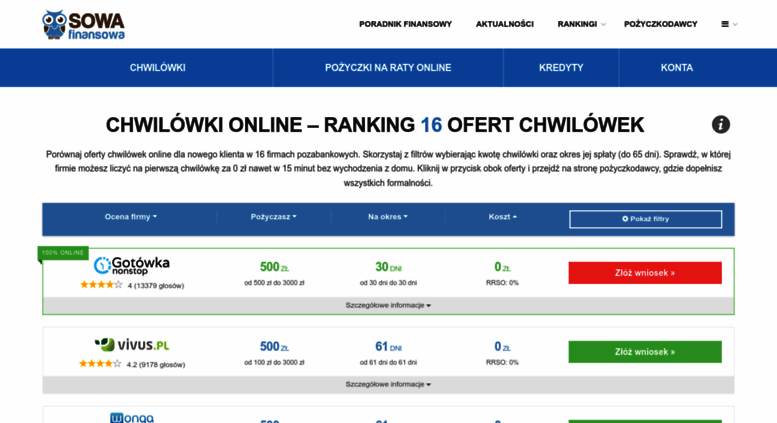Screen dimensions: 777x423
Task: Click the Gotówka nonstop logo
Action: click(x=132, y=265)
